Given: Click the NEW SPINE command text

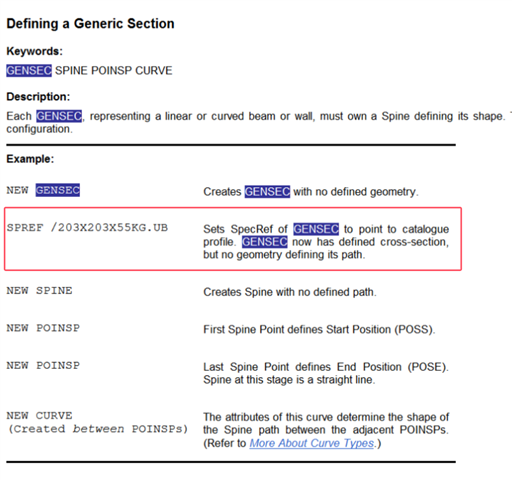Looking at the screenshot, I should 39,291.
